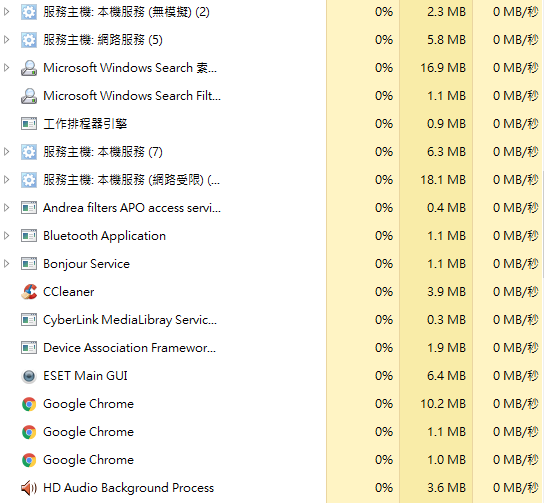Viewport: 544px width, 503px height.
Task: Click CPU 0% in Bonjour Service row
Action: (x=384, y=264)
